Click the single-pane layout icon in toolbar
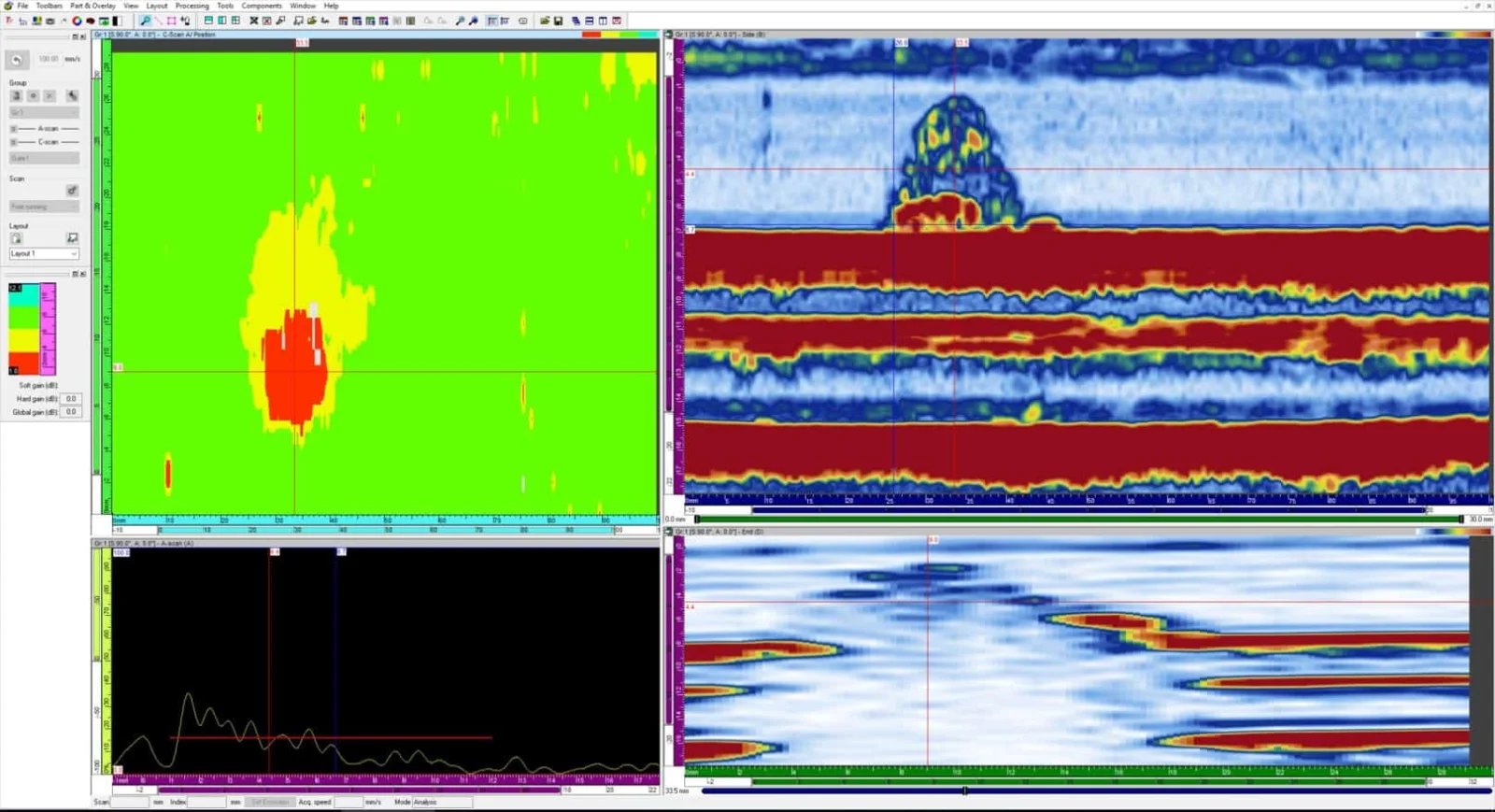 click(208, 21)
